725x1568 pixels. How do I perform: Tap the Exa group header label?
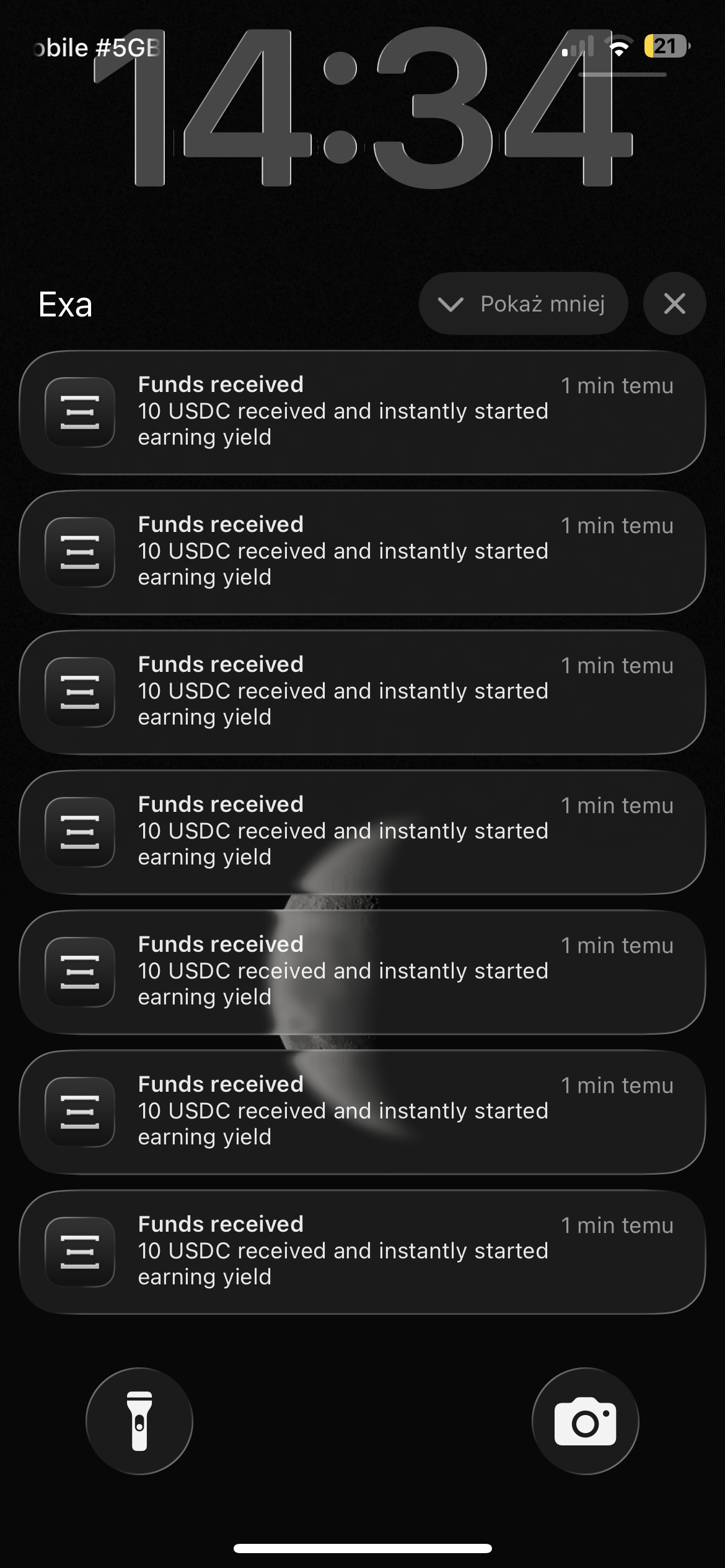(66, 305)
